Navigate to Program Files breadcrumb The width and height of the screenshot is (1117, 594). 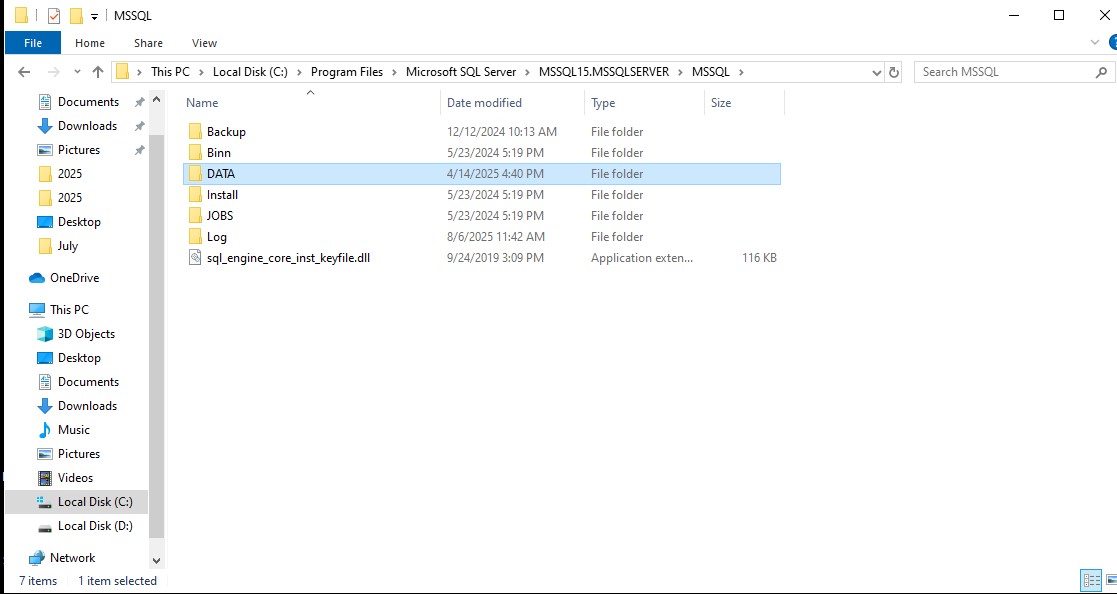tap(347, 71)
